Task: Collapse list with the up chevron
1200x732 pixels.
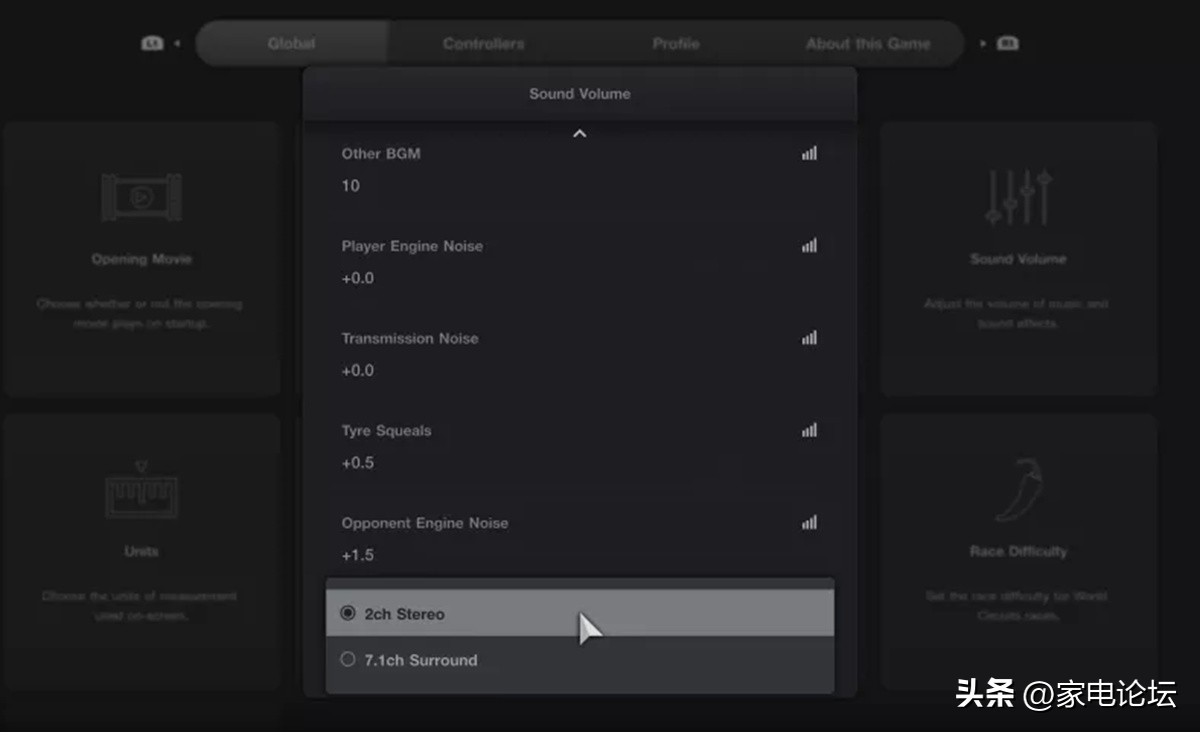Action: pyautogui.click(x=579, y=133)
